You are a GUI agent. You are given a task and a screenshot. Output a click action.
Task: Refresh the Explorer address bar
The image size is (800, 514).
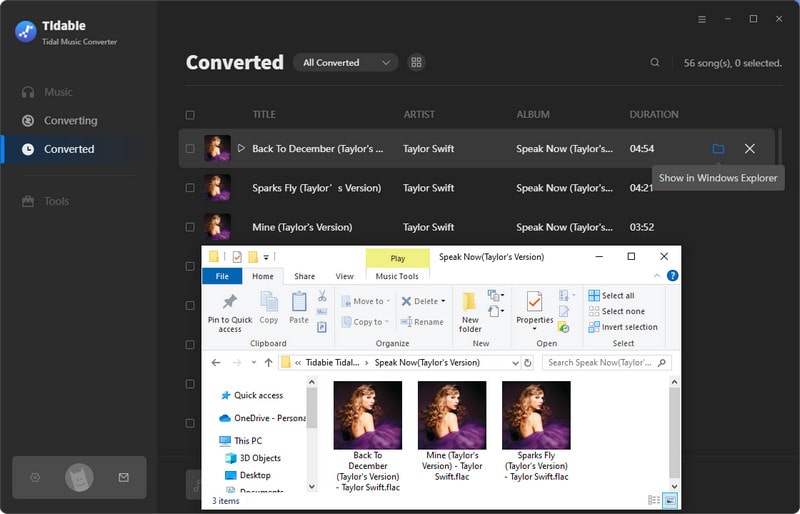pos(528,363)
